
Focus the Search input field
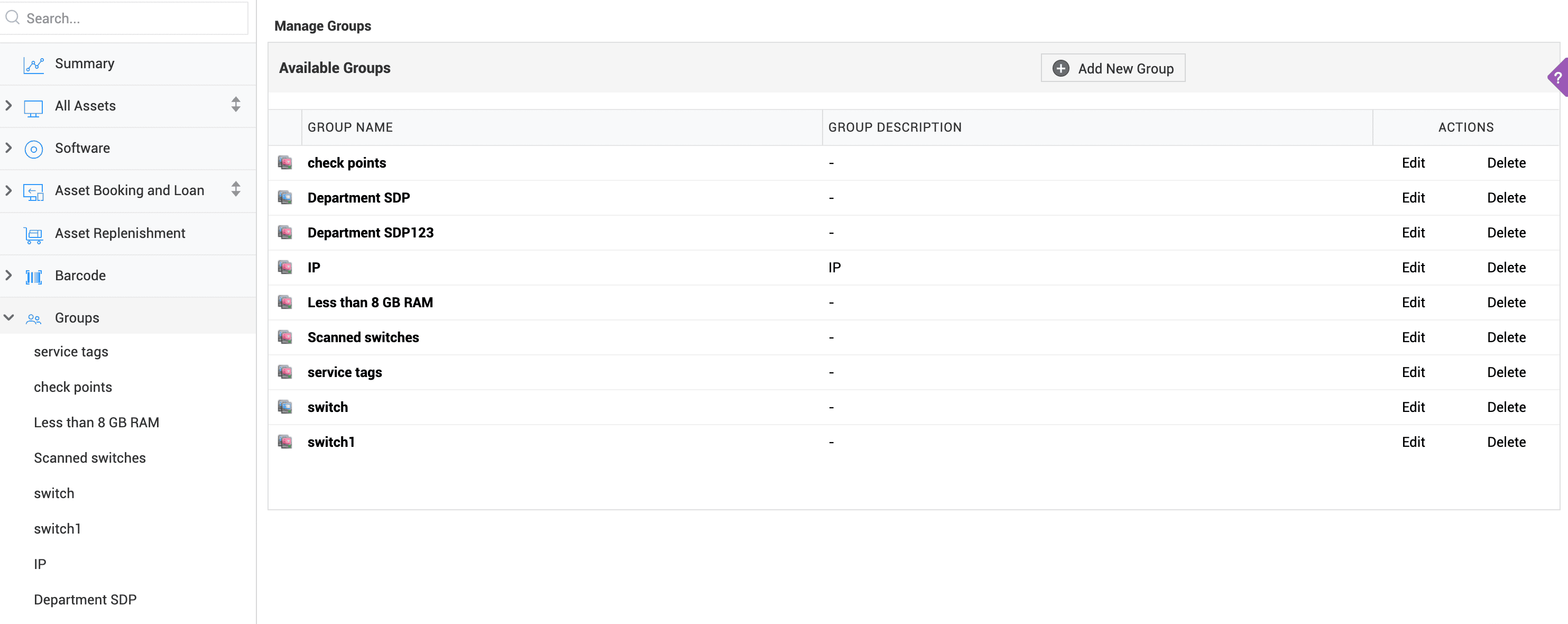pyautogui.click(x=124, y=19)
